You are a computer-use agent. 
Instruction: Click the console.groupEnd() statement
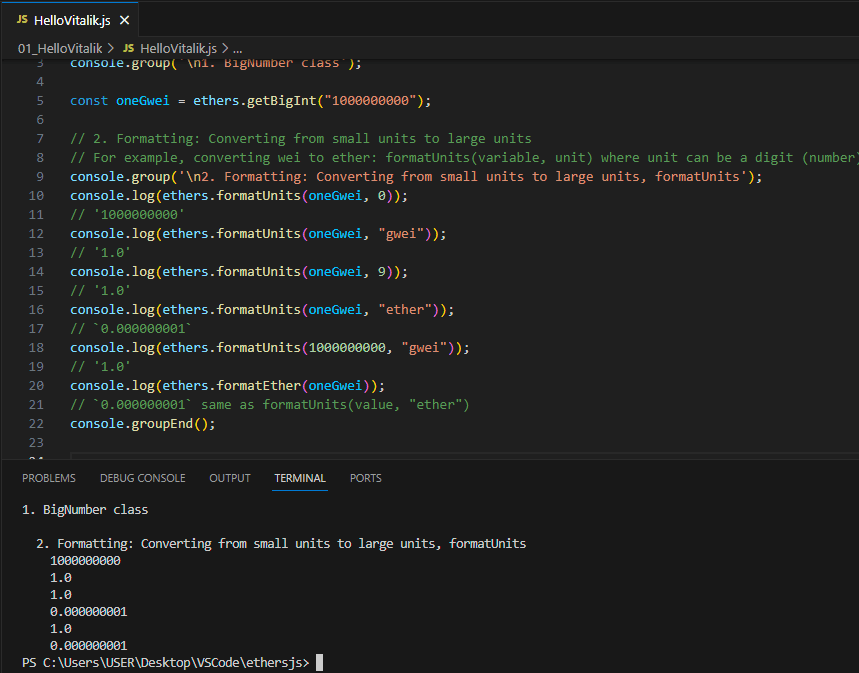(x=142, y=423)
